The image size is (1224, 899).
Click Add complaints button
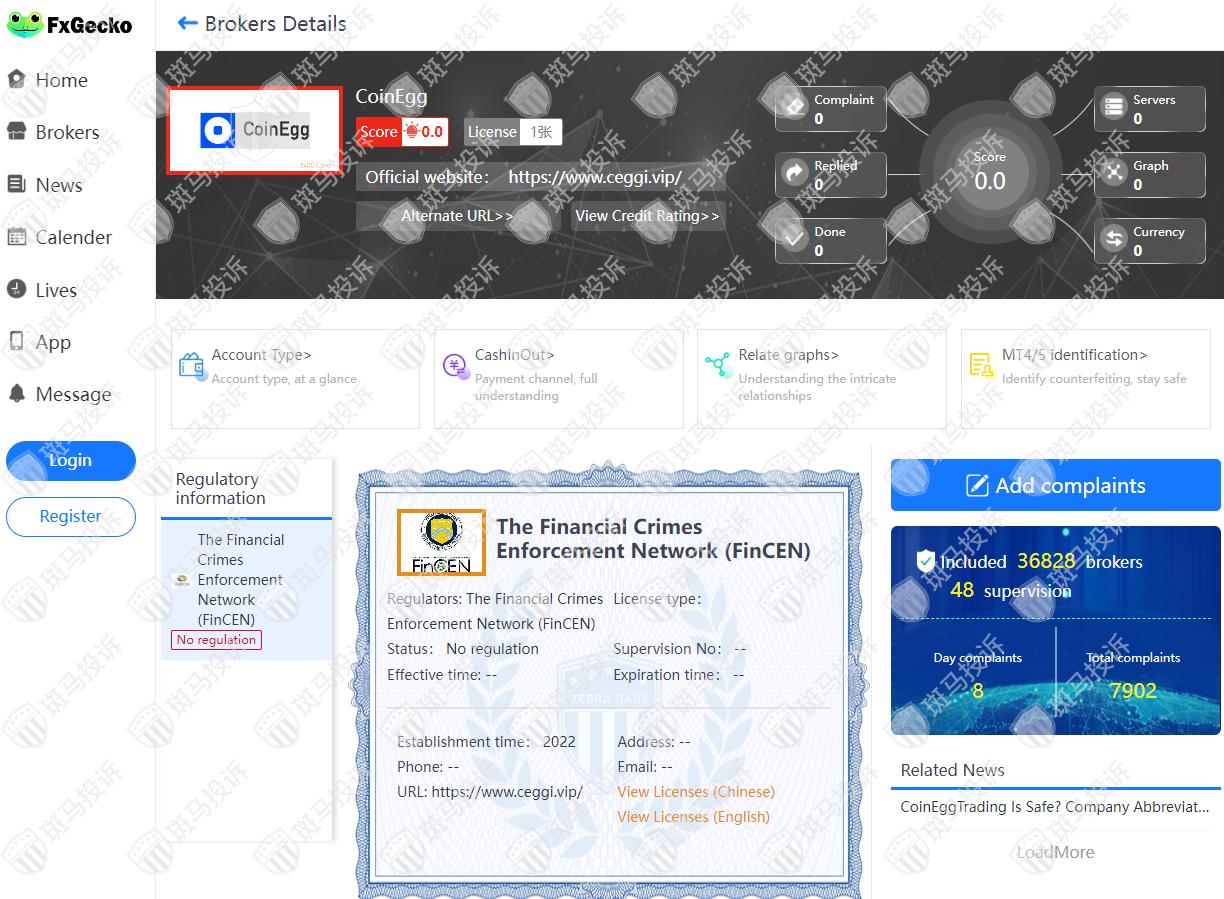coord(1055,486)
